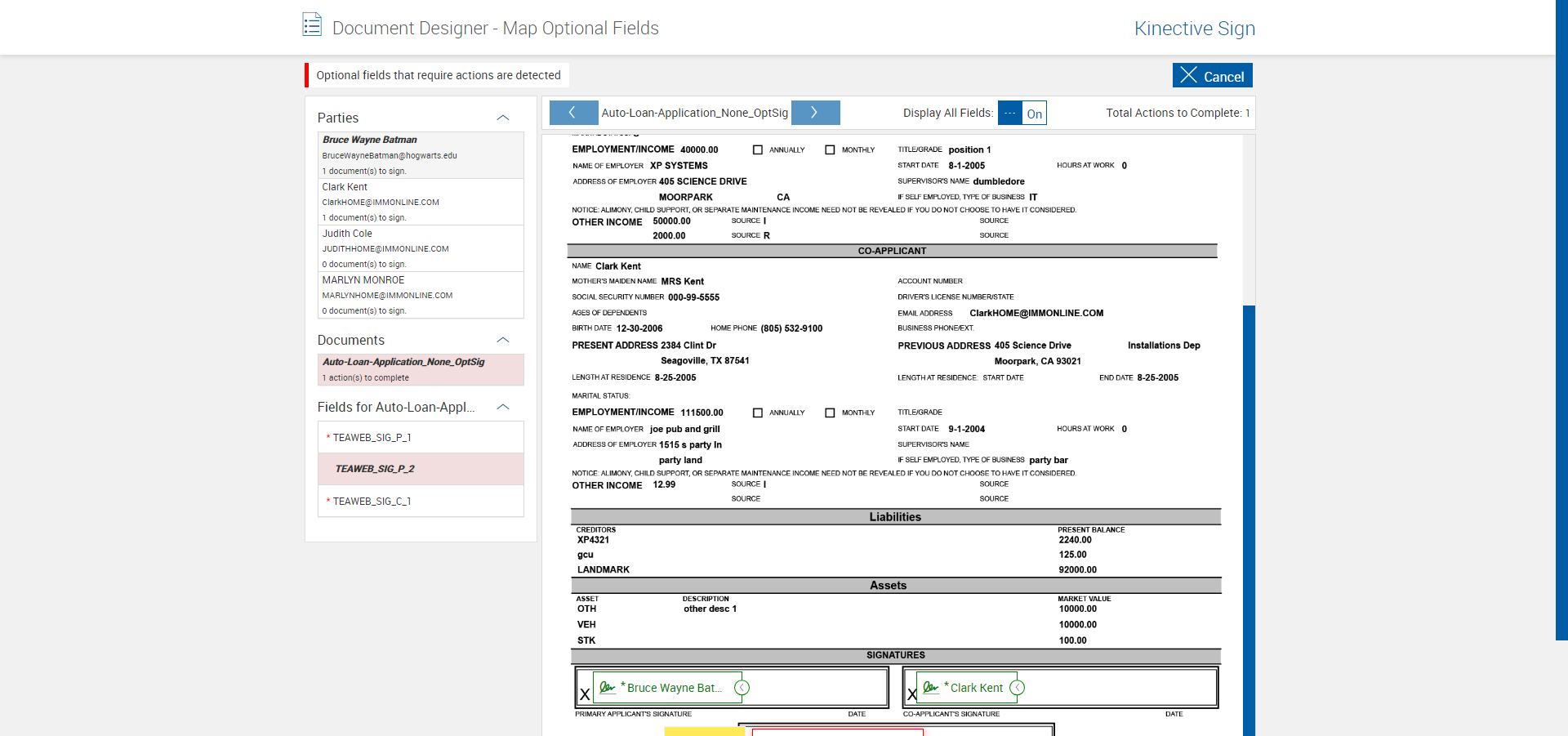
Task: Click circular arrow on Bruce Wayne signature field
Action: [x=742, y=688]
